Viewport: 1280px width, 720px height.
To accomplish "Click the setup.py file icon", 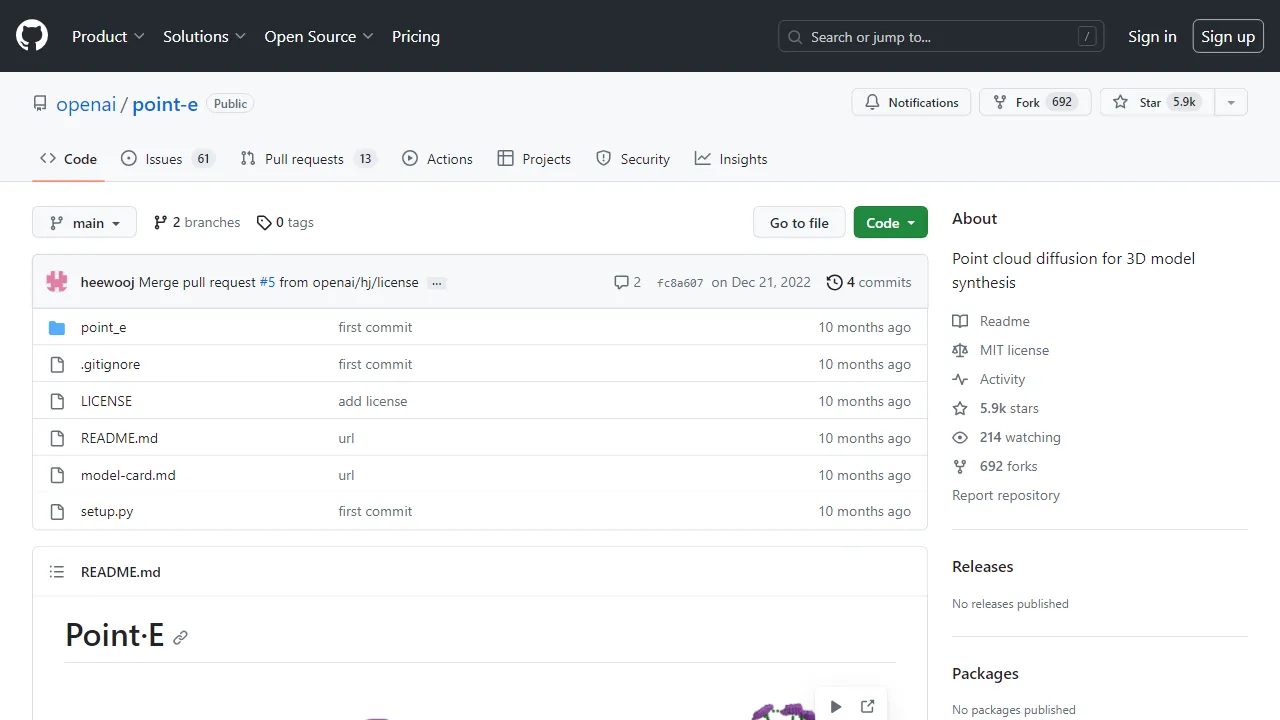I will click(x=57, y=511).
